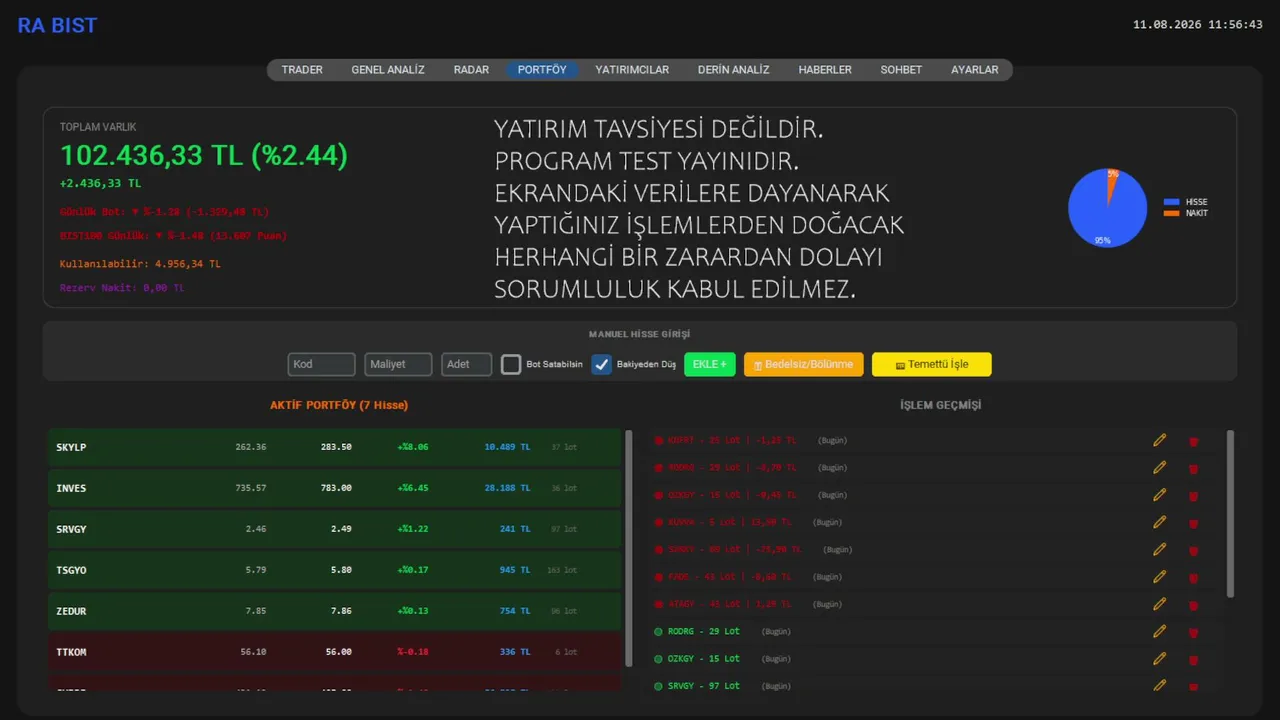Open the YATIRIMCILAR tab
The image size is (1280, 720).
[x=632, y=70]
